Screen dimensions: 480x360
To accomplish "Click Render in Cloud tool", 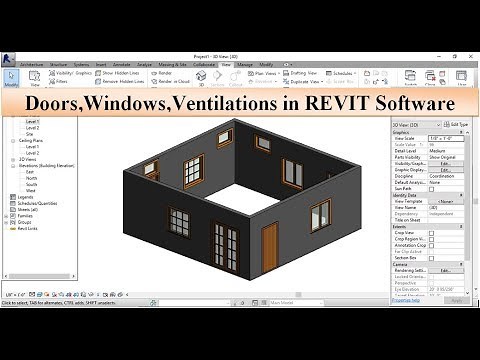I will pyautogui.click(x=170, y=81).
